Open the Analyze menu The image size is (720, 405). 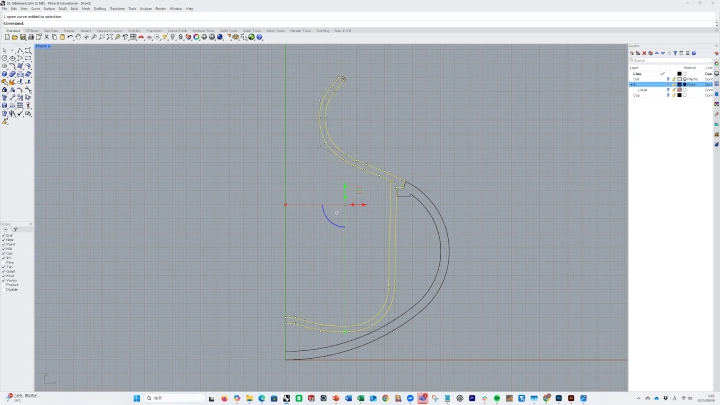coord(146,8)
